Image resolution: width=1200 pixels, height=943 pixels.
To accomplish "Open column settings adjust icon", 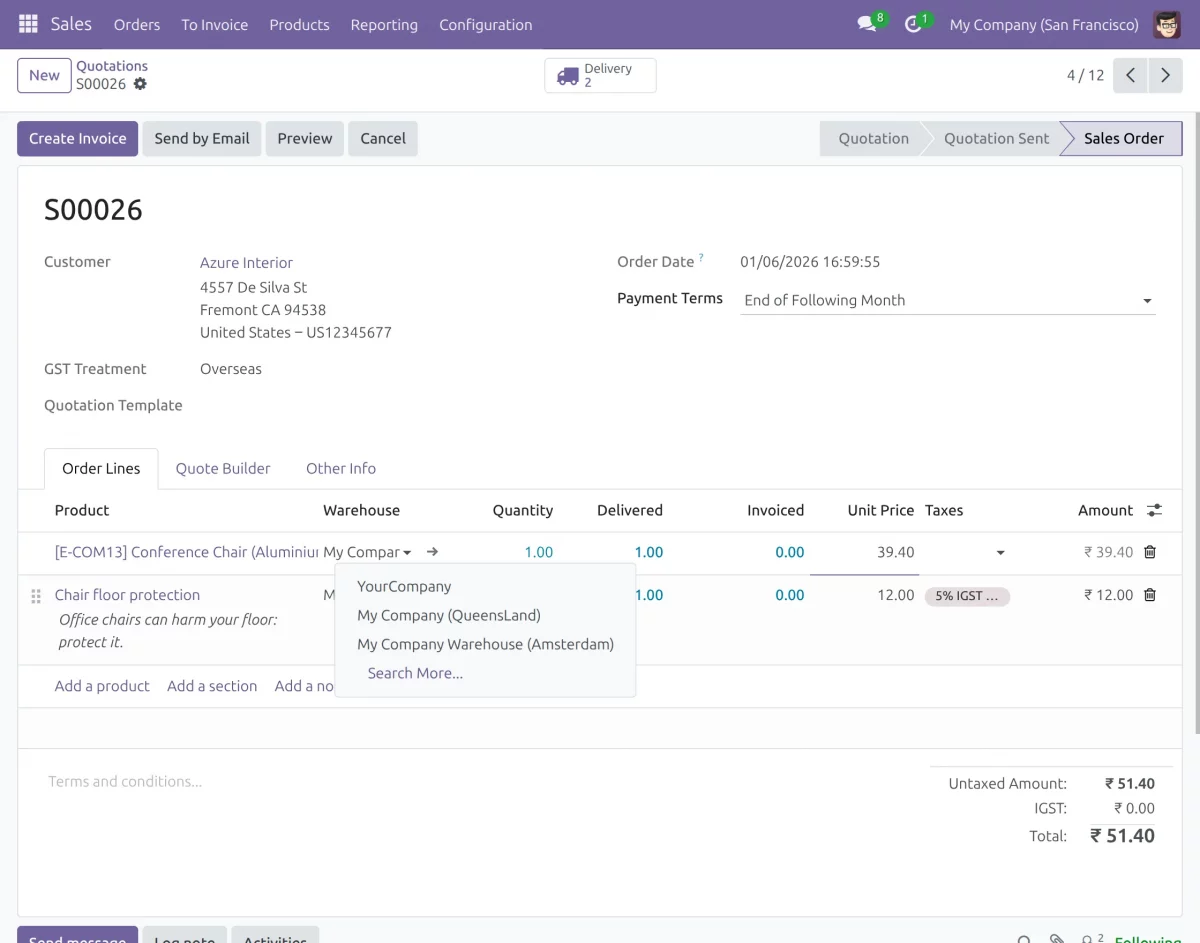I will coord(1154,510).
